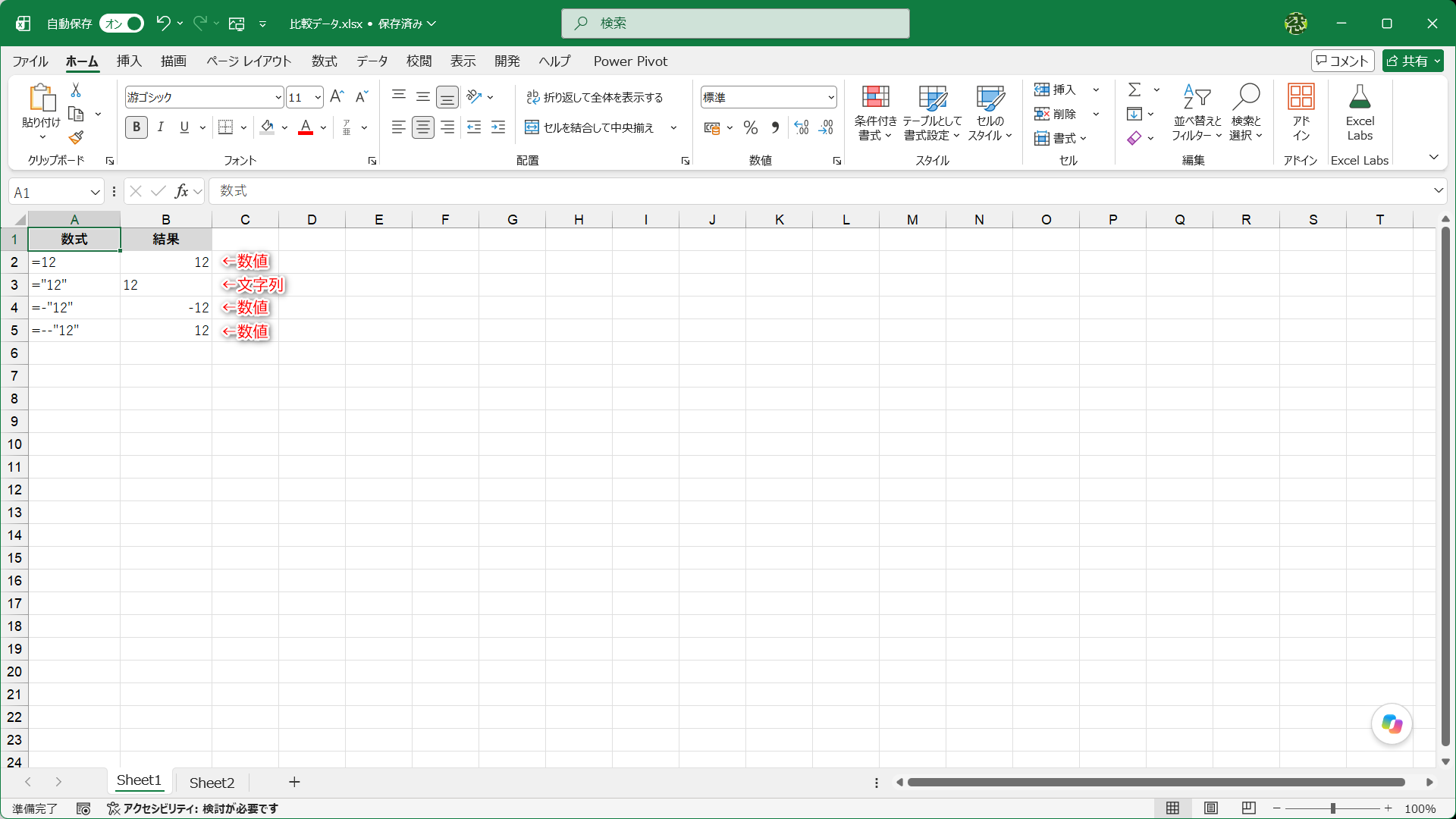The height and width of the screenshot is (819, 1456).
Task: Expand the Name Box A1 dropdown
Action: click(95, 193)
